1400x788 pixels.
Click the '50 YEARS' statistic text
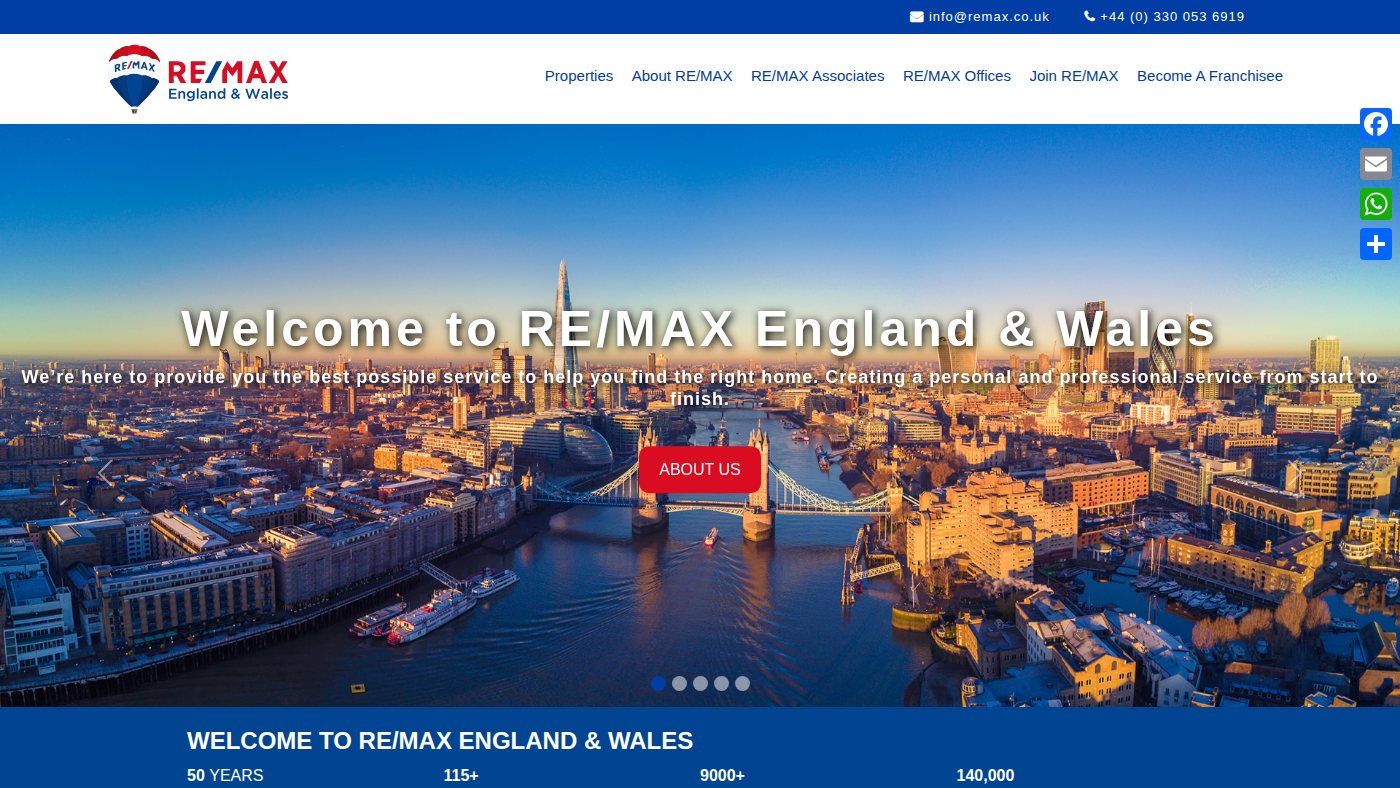(x=225, y=776)
